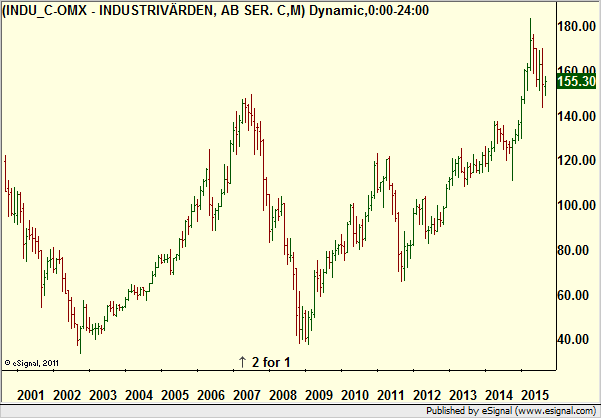Click the 120.00 price axis label
This screenshot has width=601, height=418.
pos(577,161)
